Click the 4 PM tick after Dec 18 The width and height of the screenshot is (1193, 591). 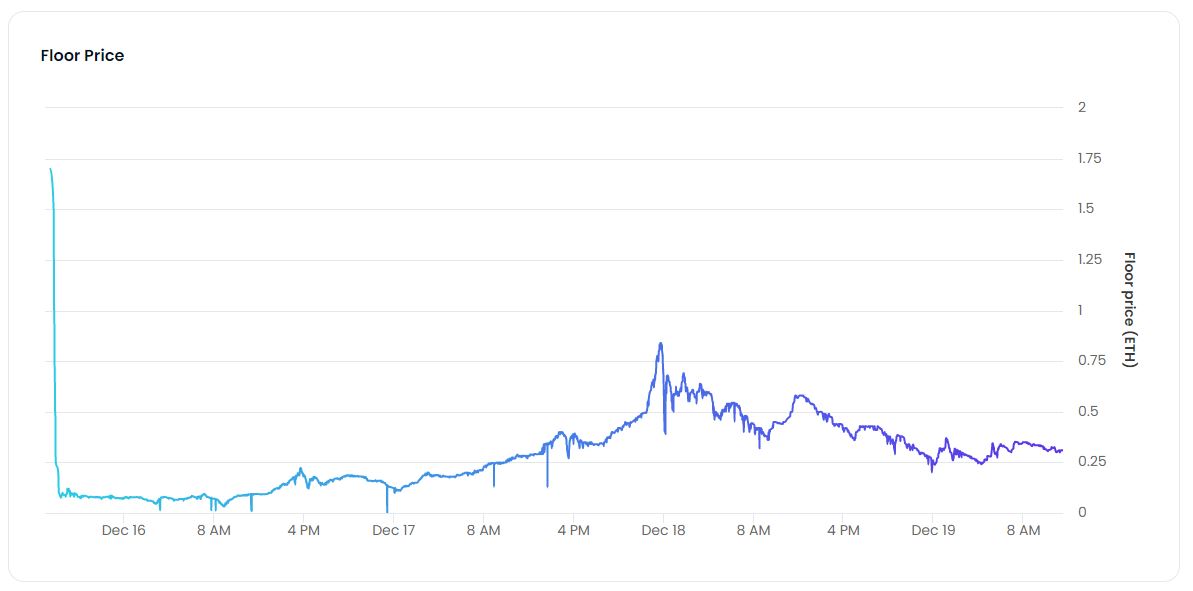[x=843, y=530]
